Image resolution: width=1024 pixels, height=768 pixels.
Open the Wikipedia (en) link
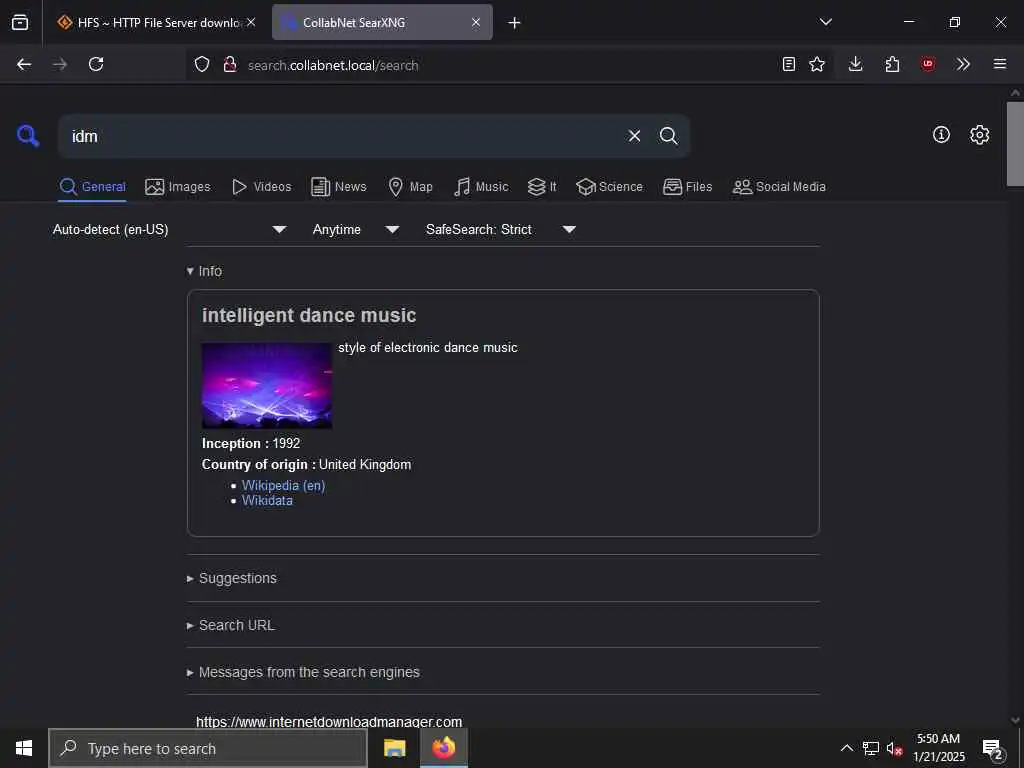(283, 485)
